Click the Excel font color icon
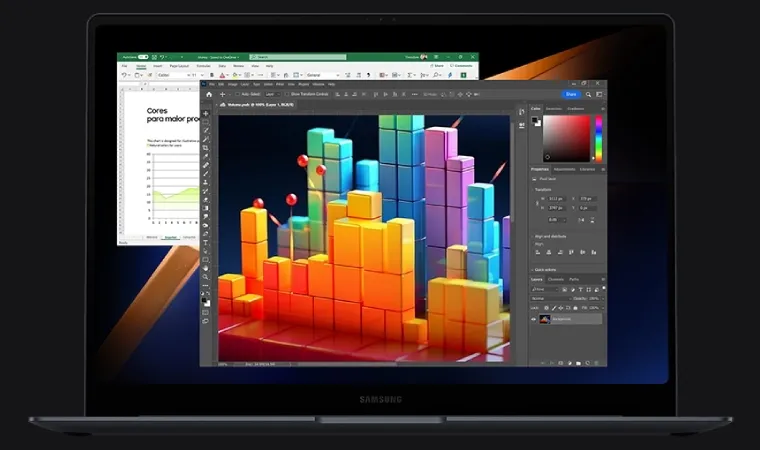The width and height of the screenshot is (760, 450). point(222,75)
